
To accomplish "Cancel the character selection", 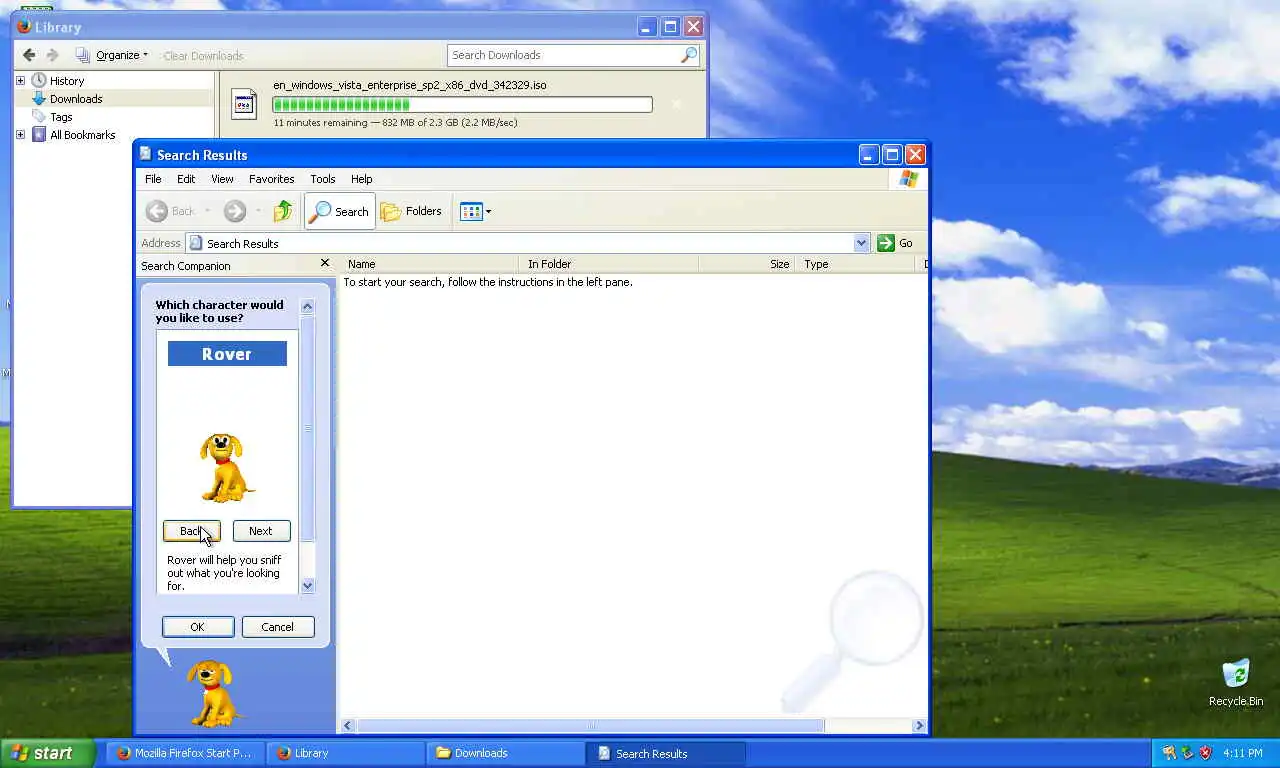I will click(x=278, y=627).
